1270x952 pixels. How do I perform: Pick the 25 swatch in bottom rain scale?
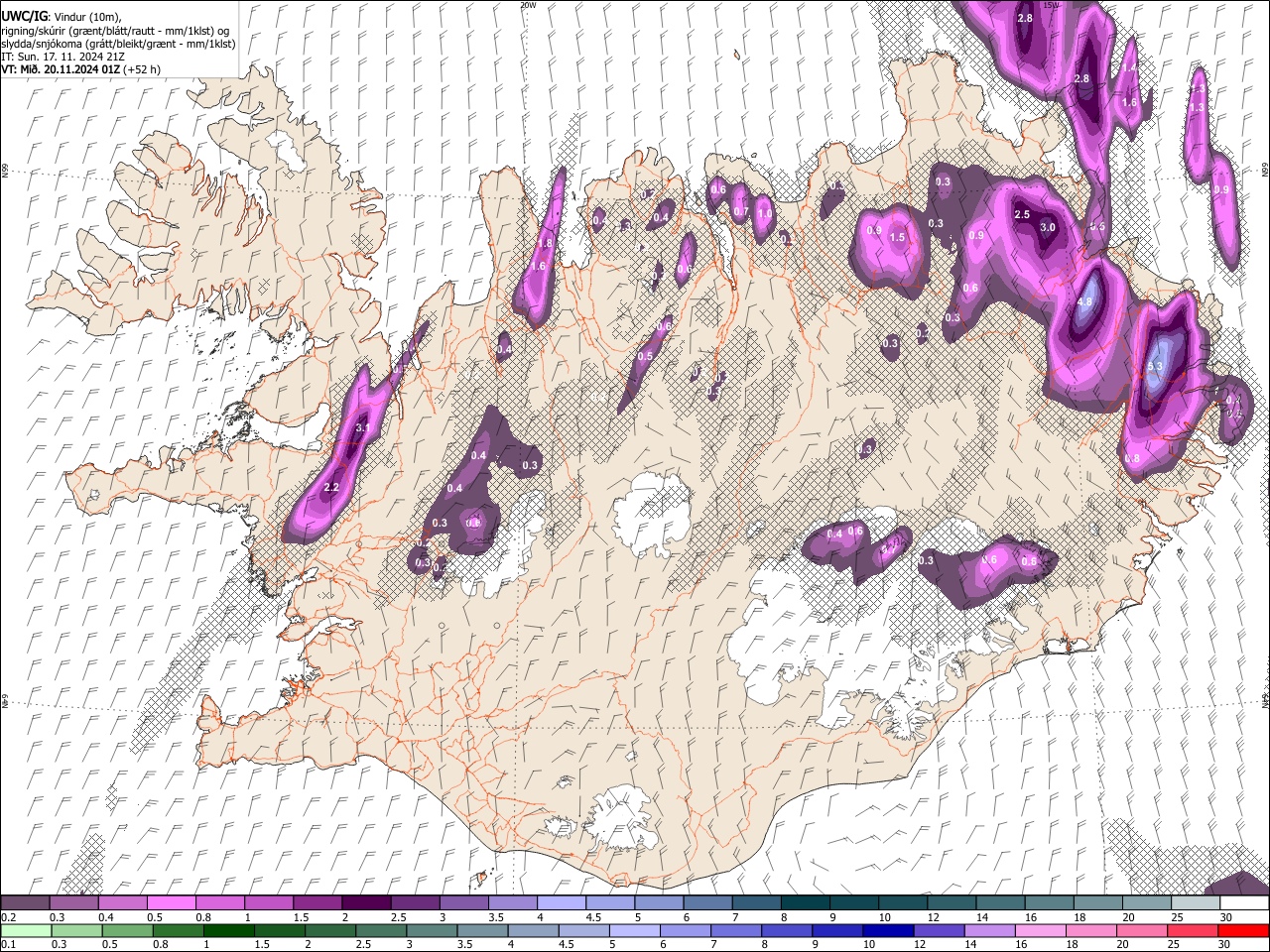(1194, 930)
